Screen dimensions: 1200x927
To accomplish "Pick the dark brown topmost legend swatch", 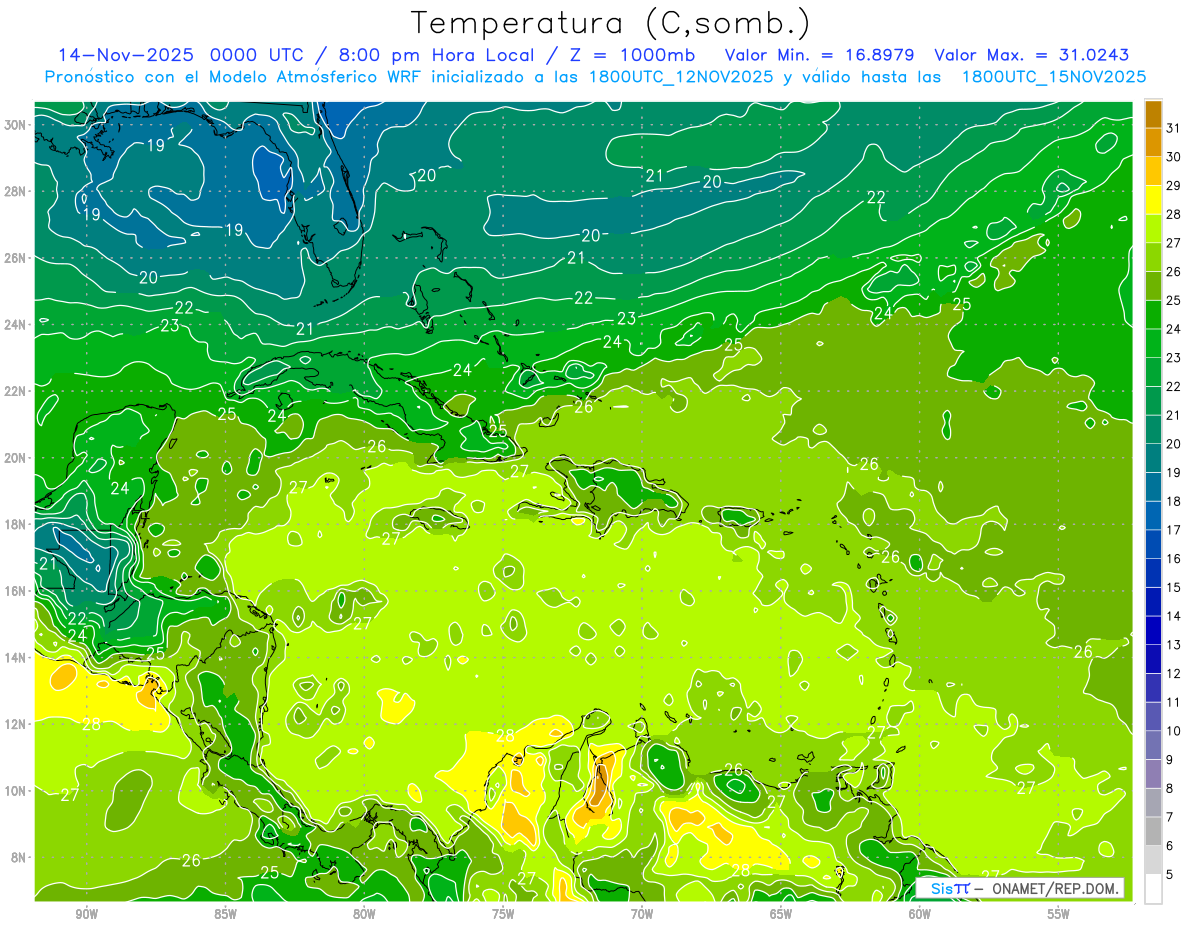I will pos(1153,113).
